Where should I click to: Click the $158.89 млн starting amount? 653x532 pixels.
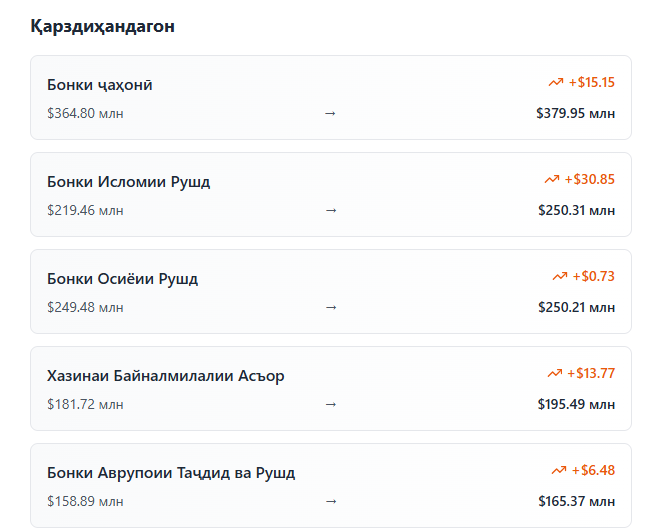(85, 501)
